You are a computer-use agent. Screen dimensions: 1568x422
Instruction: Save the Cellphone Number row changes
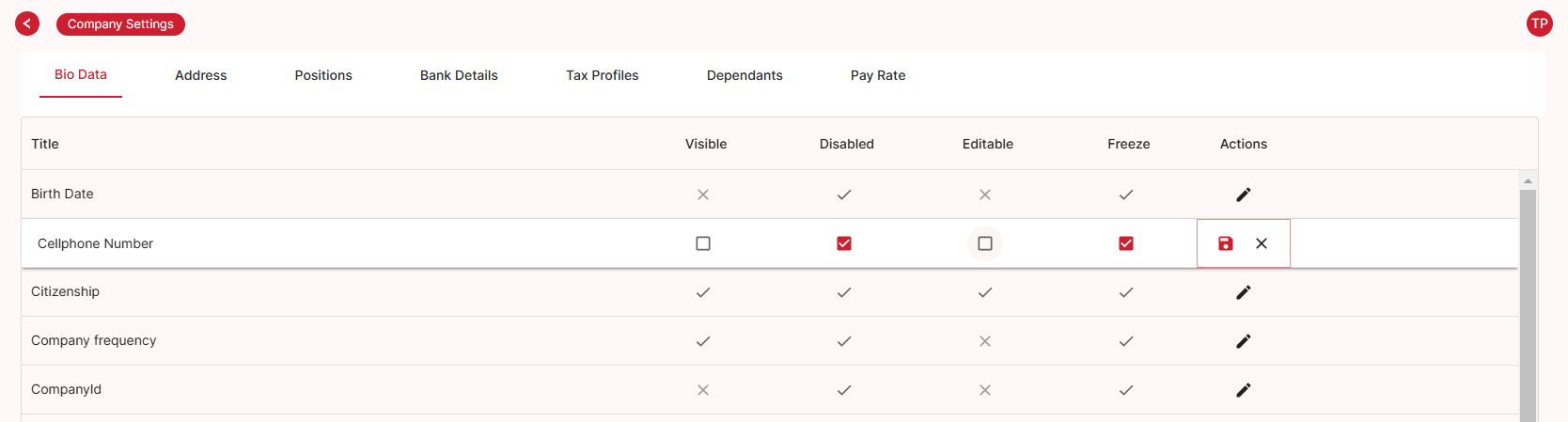click(x=1225, y=243)
